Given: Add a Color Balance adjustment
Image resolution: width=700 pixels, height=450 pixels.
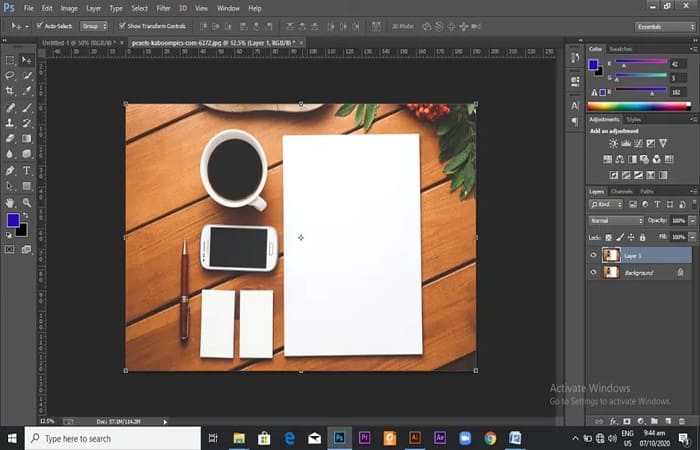Looking at the screenshot, I should tap(620, 159).
